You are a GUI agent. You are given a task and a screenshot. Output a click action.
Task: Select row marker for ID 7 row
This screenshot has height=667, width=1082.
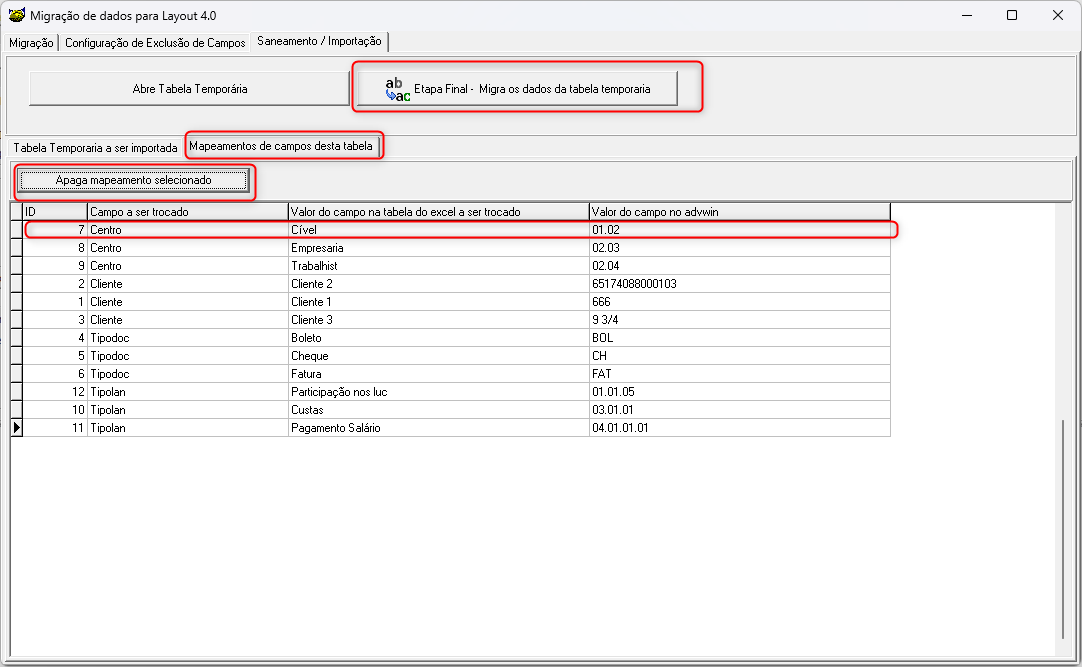coord(17,230)
